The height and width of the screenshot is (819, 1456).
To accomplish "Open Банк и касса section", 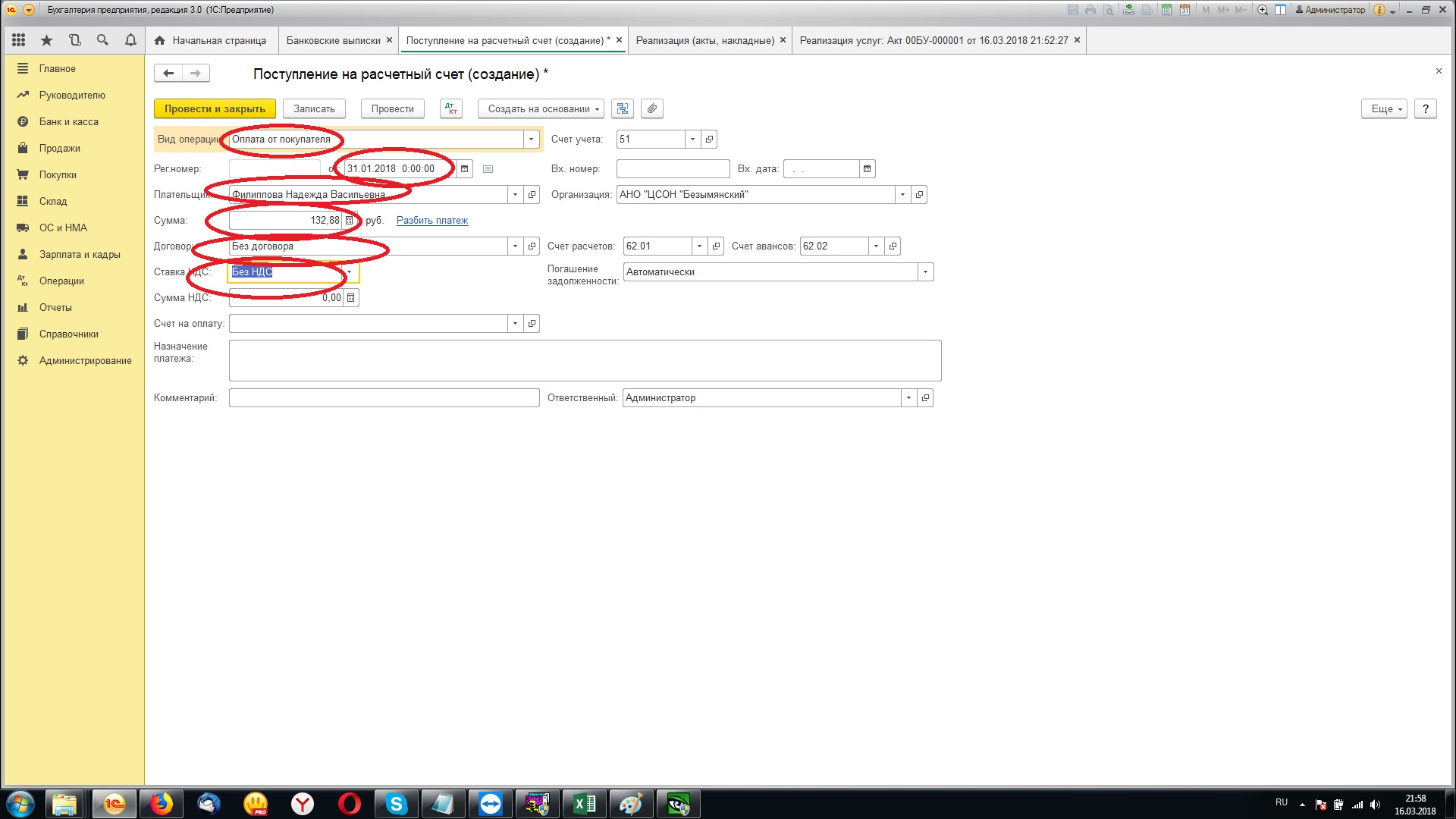I will pos(68,121).
